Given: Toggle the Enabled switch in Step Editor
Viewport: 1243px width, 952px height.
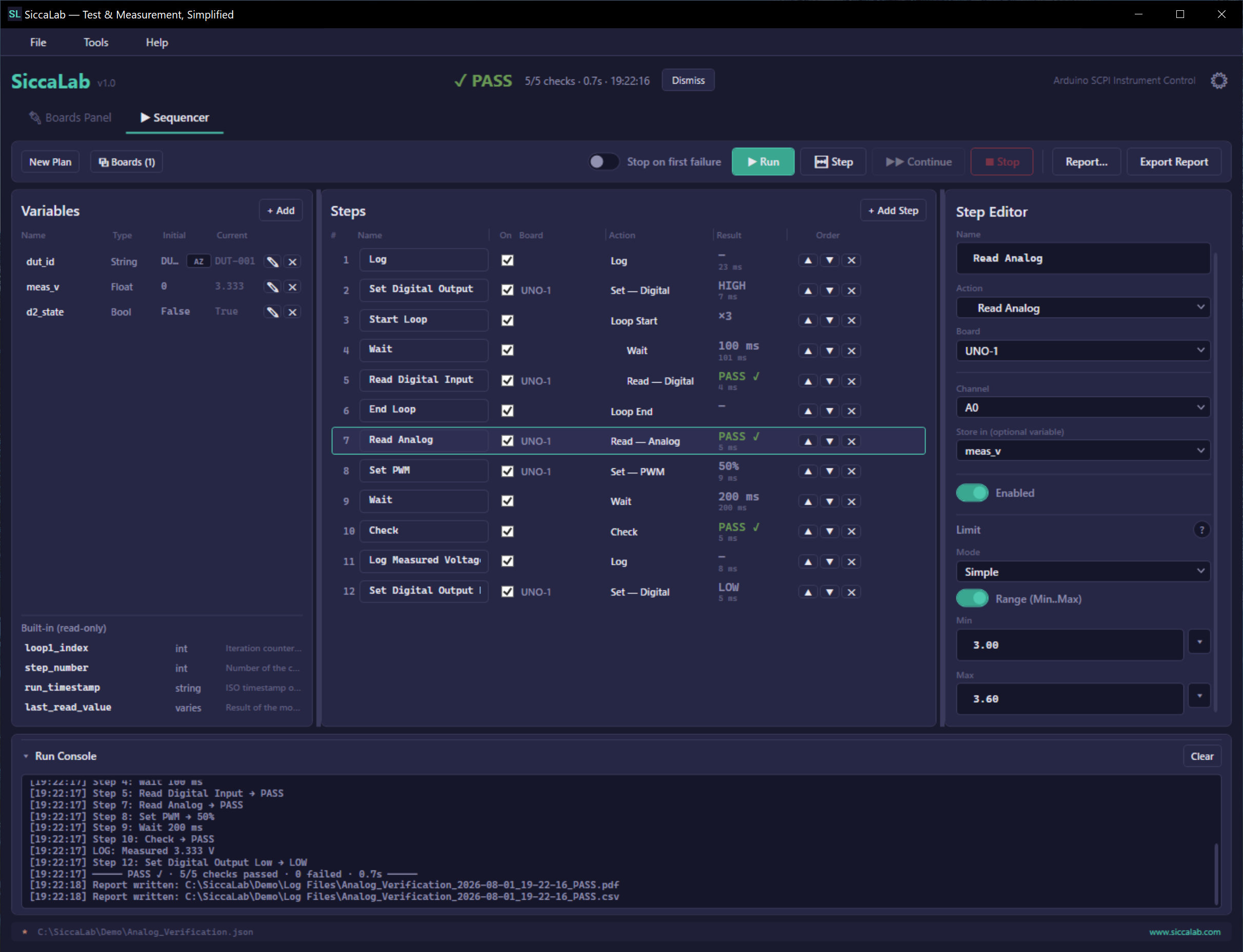Looking at the screenshot, I should (x=972, y=492).
